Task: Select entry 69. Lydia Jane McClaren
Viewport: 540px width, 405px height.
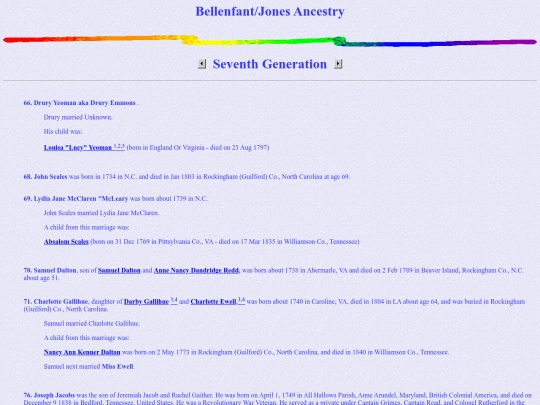Action: (76, 199)
